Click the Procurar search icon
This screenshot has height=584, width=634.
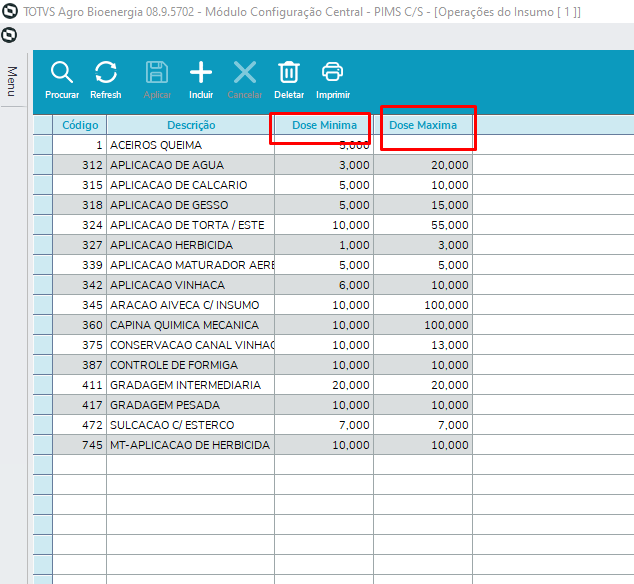coord(62,73)
